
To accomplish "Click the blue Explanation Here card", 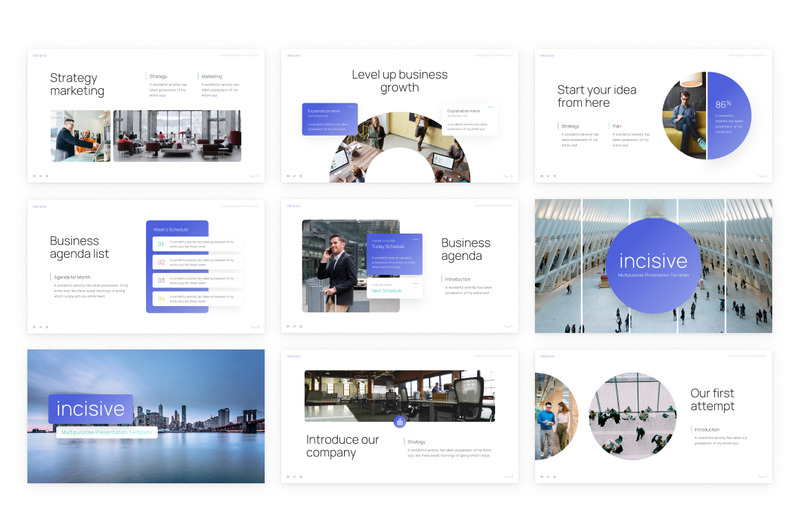I will (x=330, y=119).
